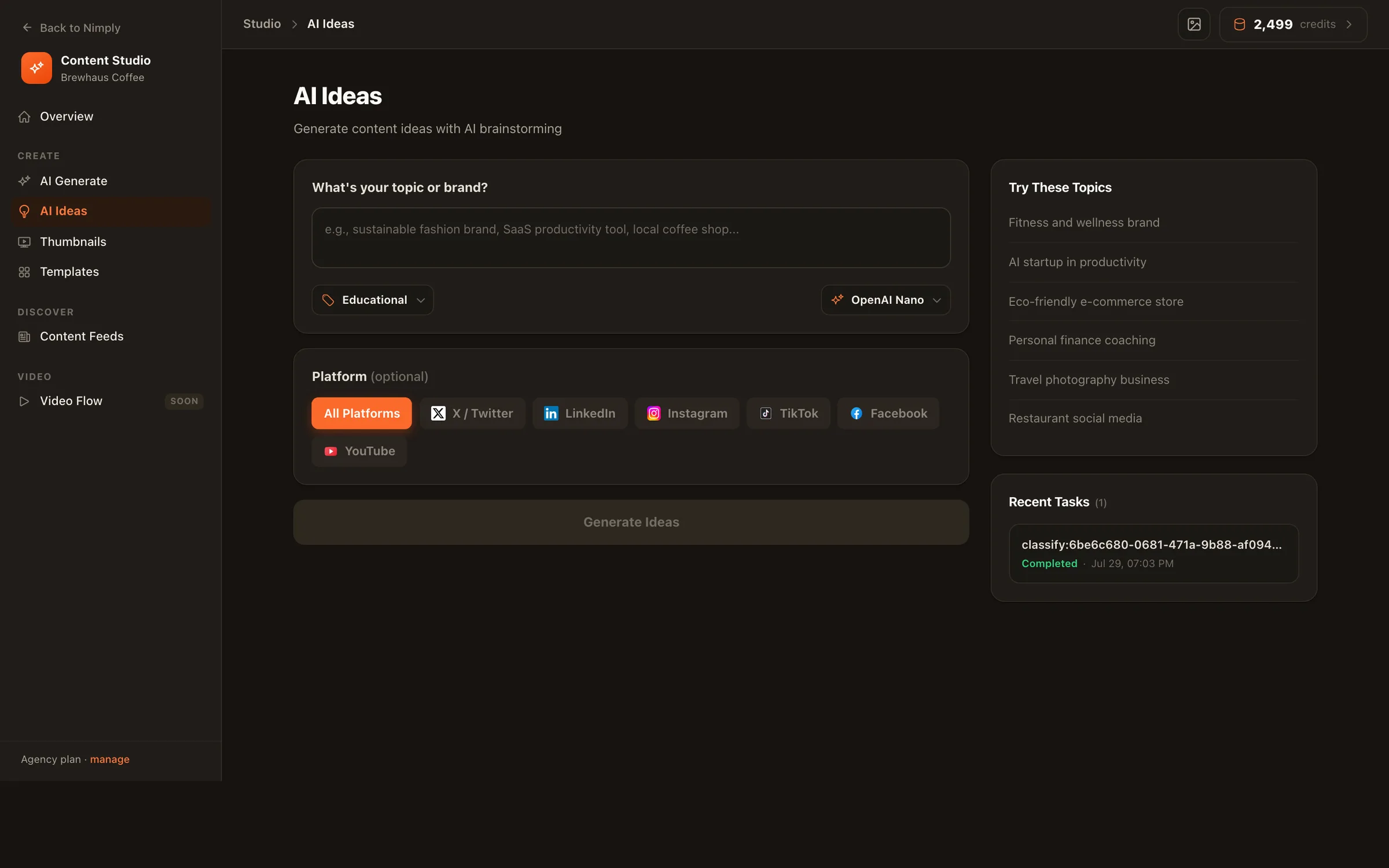Choose TikTok platform label

pos(799,413)
